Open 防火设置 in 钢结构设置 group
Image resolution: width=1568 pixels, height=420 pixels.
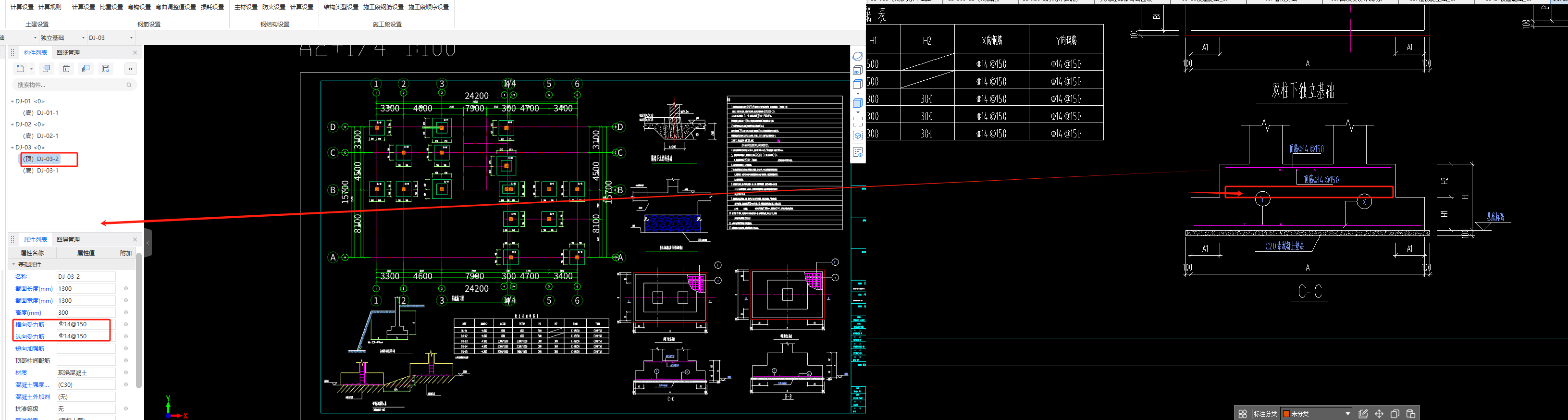[x=274, y=7]
